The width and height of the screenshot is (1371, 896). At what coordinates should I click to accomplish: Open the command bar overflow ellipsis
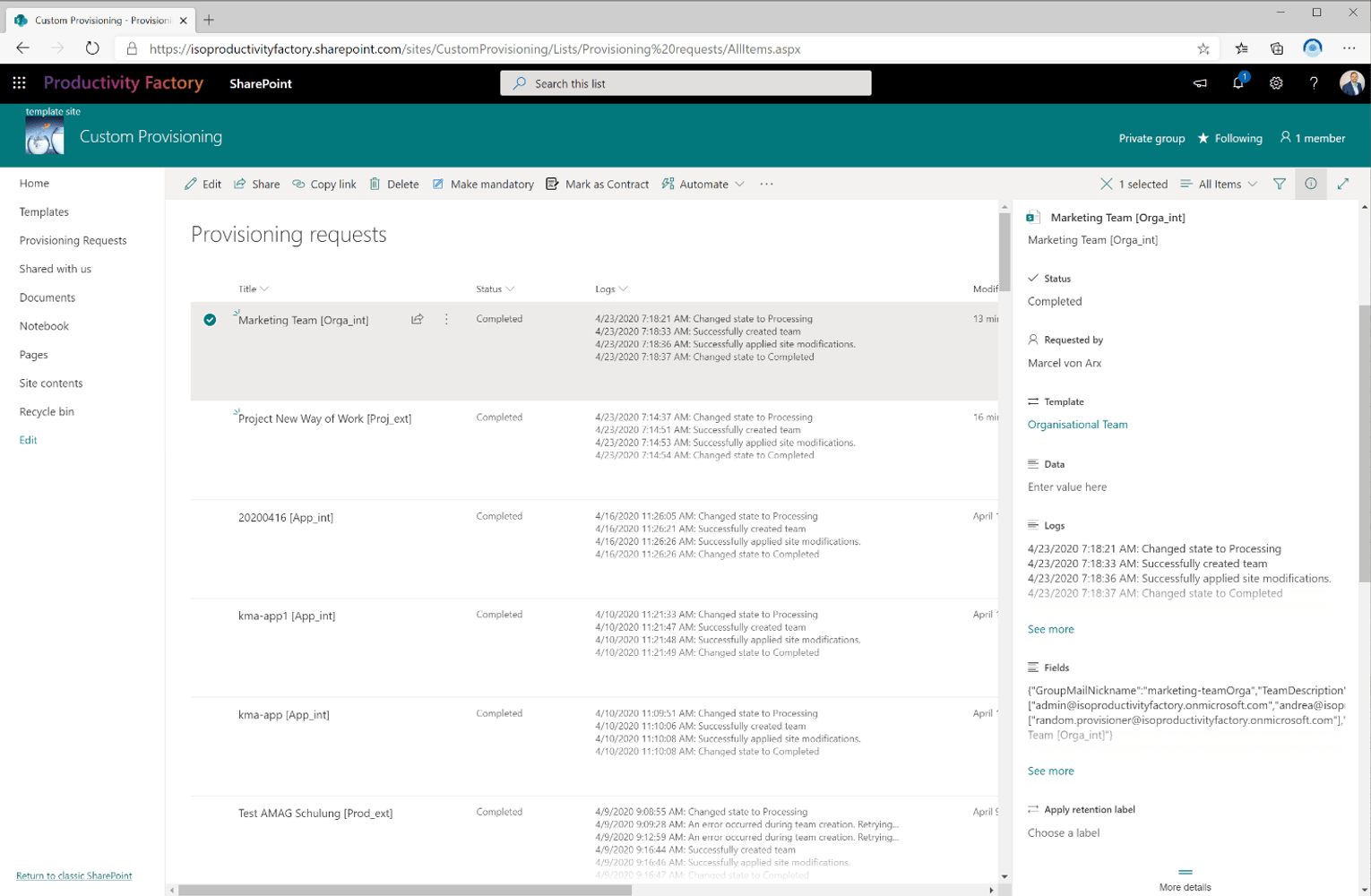pyautogui.click(x=766, y=184)
